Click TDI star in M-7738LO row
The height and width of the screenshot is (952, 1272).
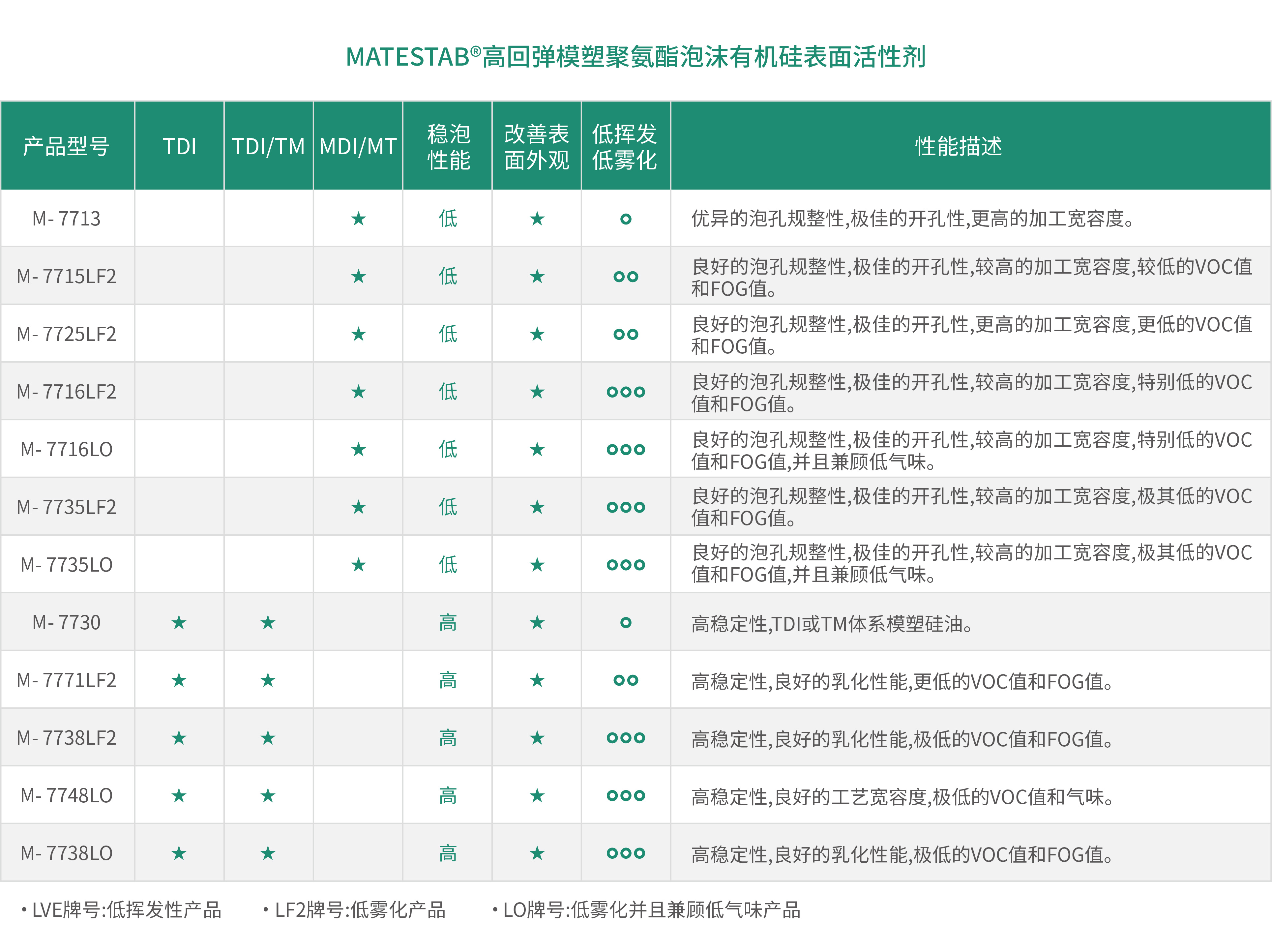point(179,853)
